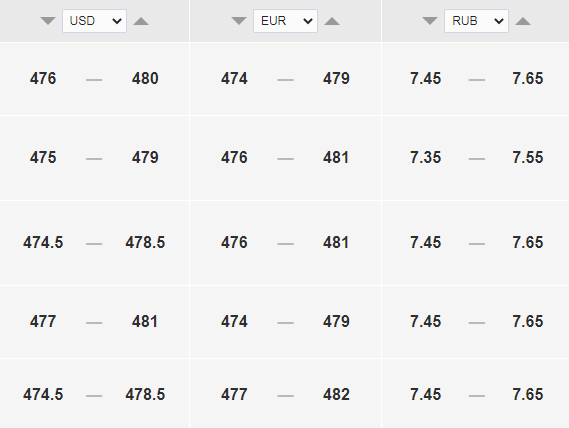Image resolution: width=569 pixels, height=428 pixels.
Task: Sort USD column descending with down arrow
Action: point(48,21)
